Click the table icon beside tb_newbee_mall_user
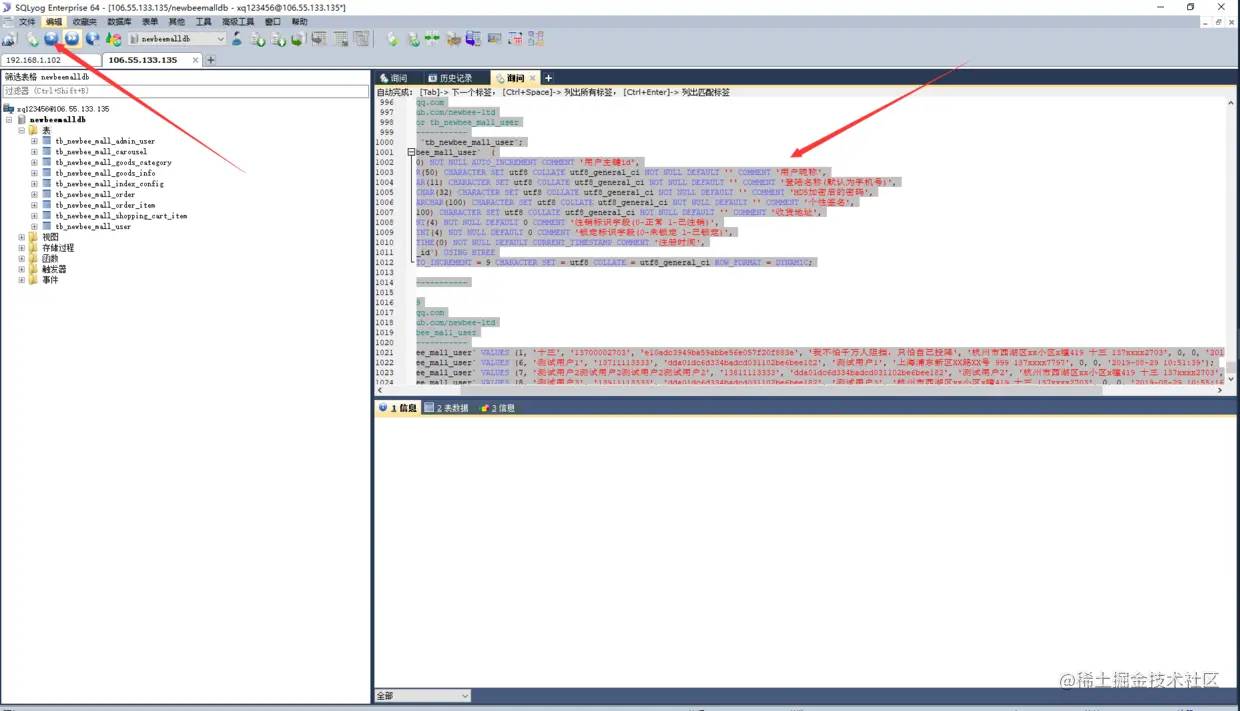The image size is (1240, 711). point(47,226)
